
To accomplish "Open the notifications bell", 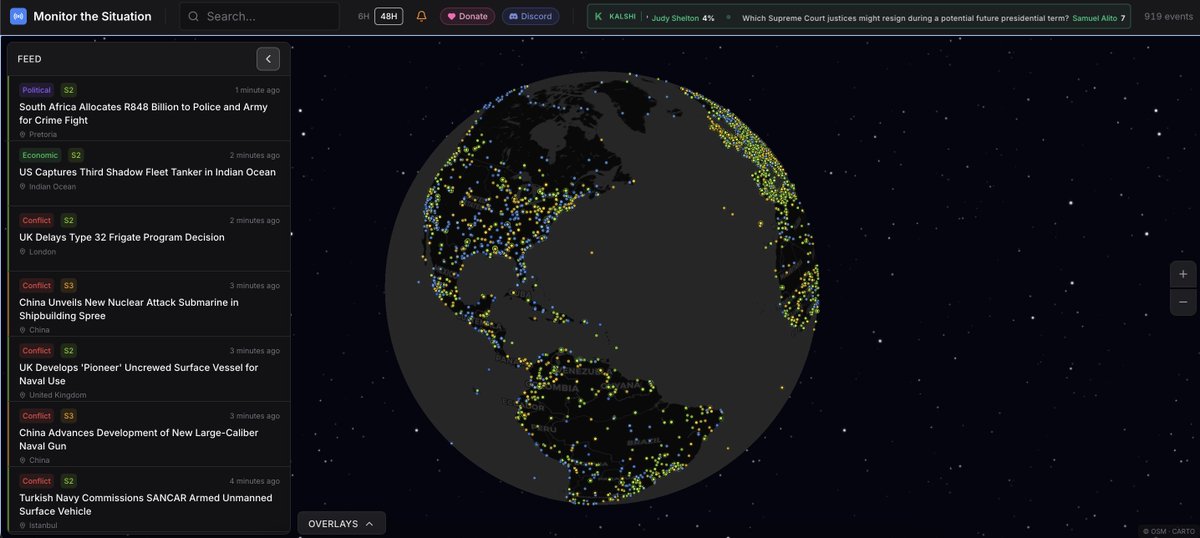I will pos(421,17).
